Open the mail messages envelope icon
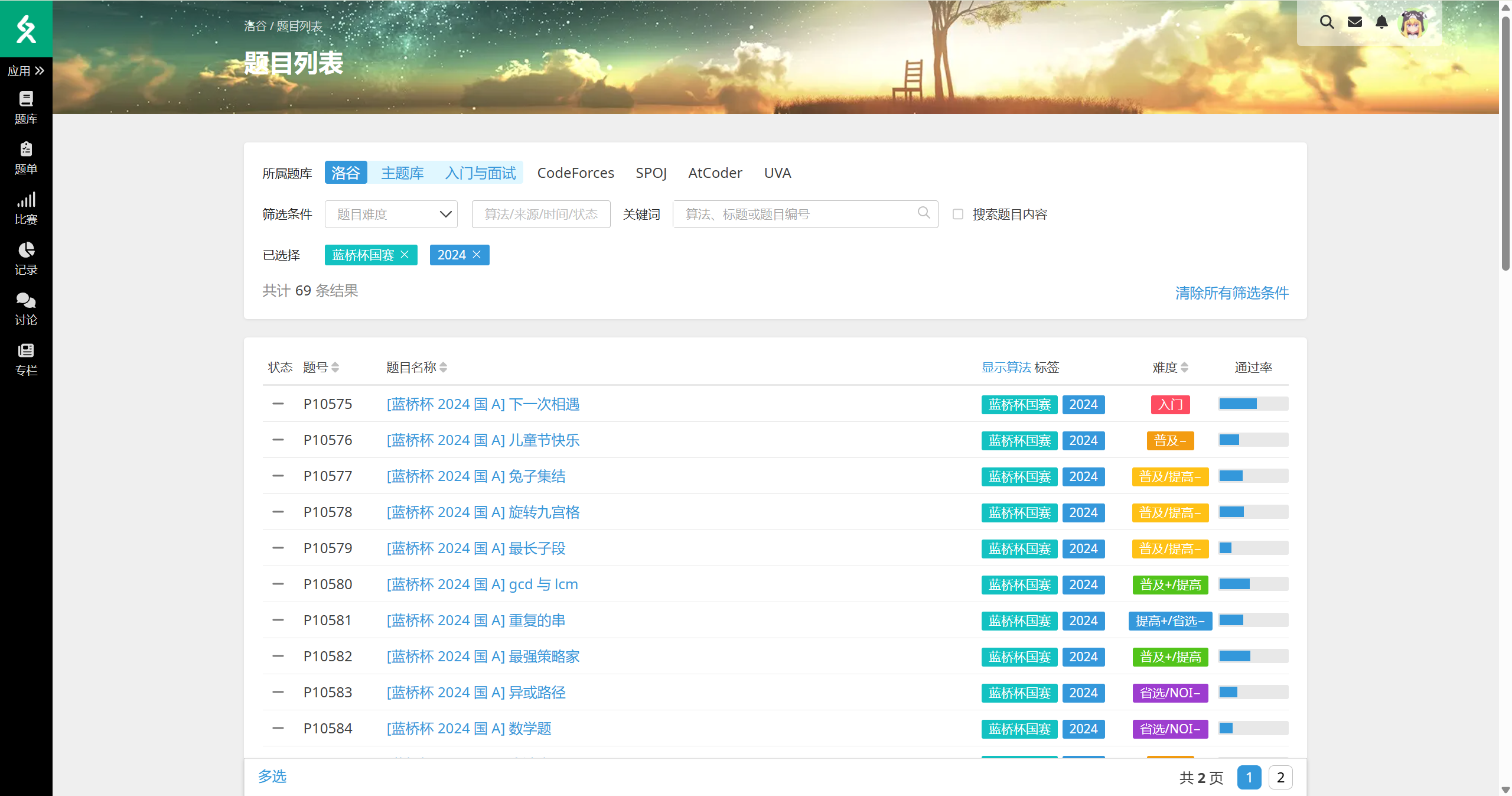Image resolution: width=1512 pixels, height=796 pixels. [1355, 22]
